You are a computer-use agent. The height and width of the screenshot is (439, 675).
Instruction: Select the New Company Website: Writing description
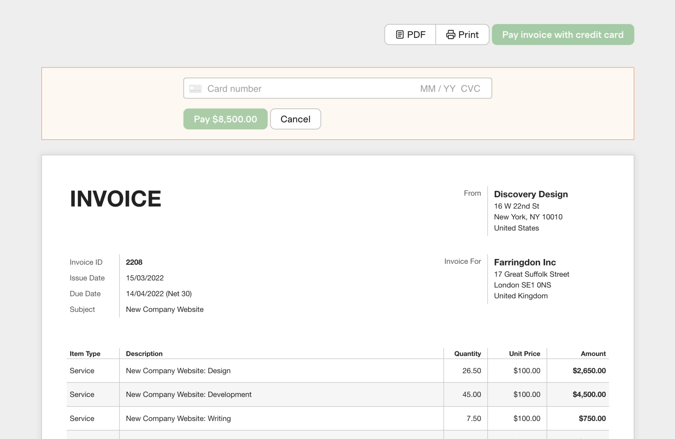pyautogui.click(x=178, y=419)
